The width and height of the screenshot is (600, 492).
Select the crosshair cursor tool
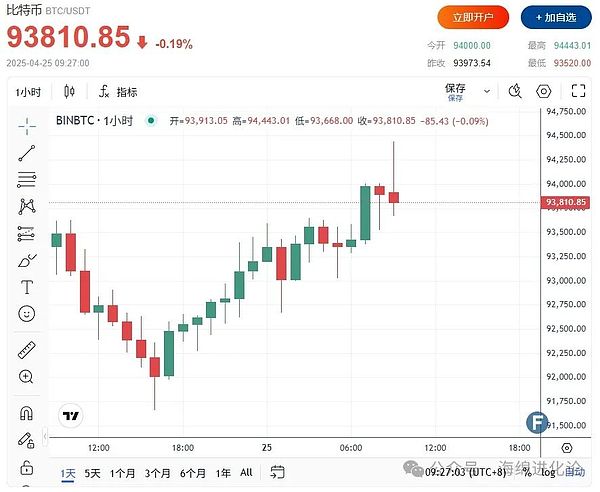(x=27, y=127)
